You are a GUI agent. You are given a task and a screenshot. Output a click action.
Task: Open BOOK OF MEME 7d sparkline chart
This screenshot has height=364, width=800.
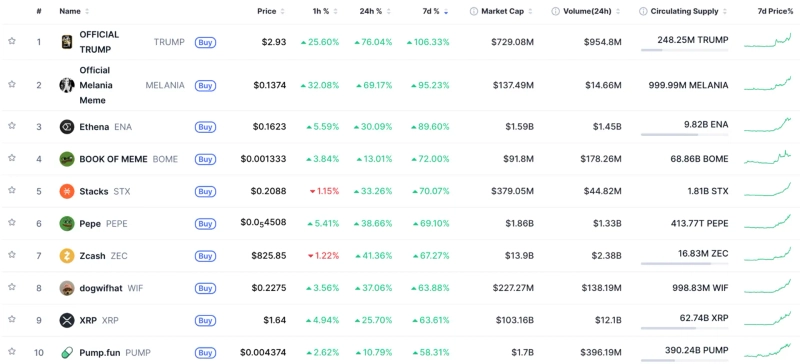[x=767, y=158]
